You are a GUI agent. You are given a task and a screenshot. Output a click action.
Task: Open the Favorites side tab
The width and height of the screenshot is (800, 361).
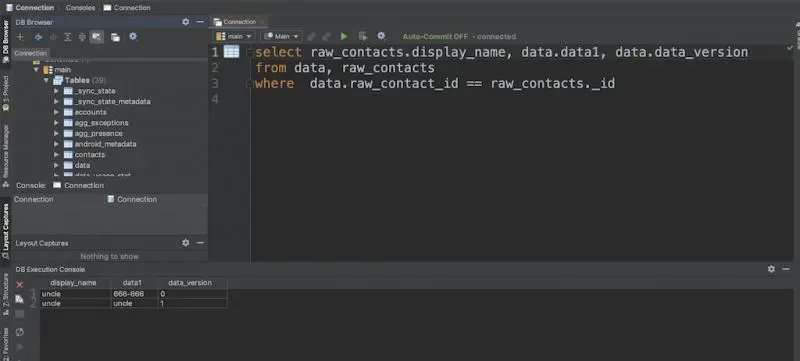[x=6, y=343]
